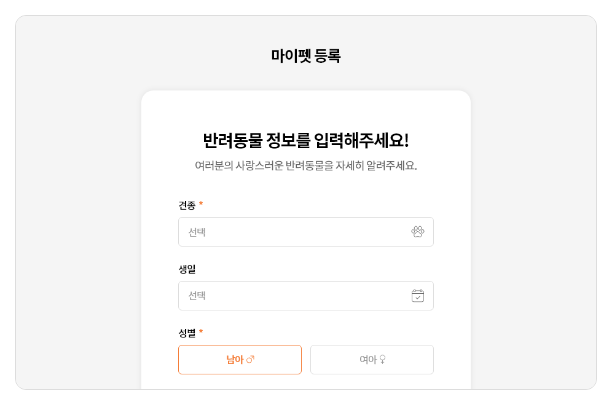
Task: Click the 마이펫 등록 page title
Action: click(306, 56)
